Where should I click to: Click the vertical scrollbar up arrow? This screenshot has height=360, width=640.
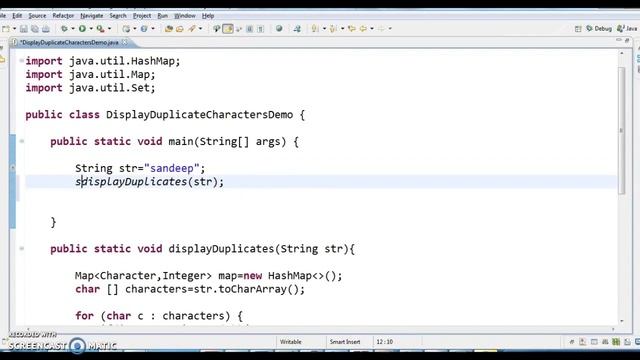click(x=622, y=53)
